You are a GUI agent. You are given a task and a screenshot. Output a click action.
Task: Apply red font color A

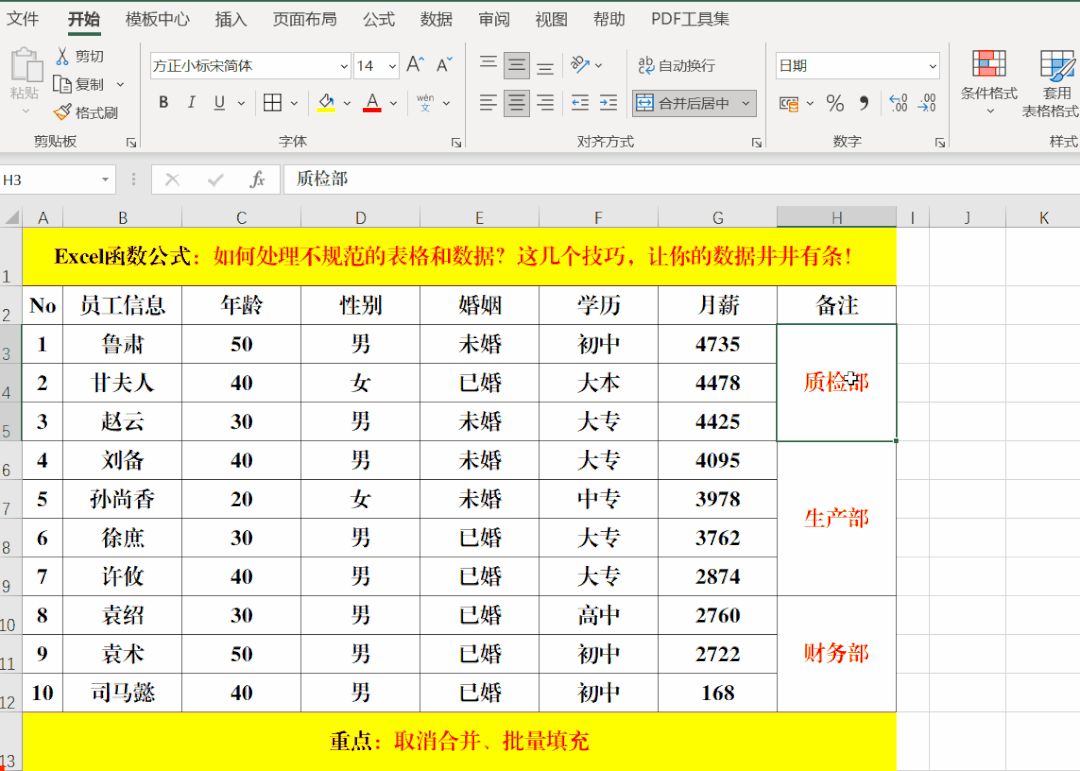click(372, 103)
